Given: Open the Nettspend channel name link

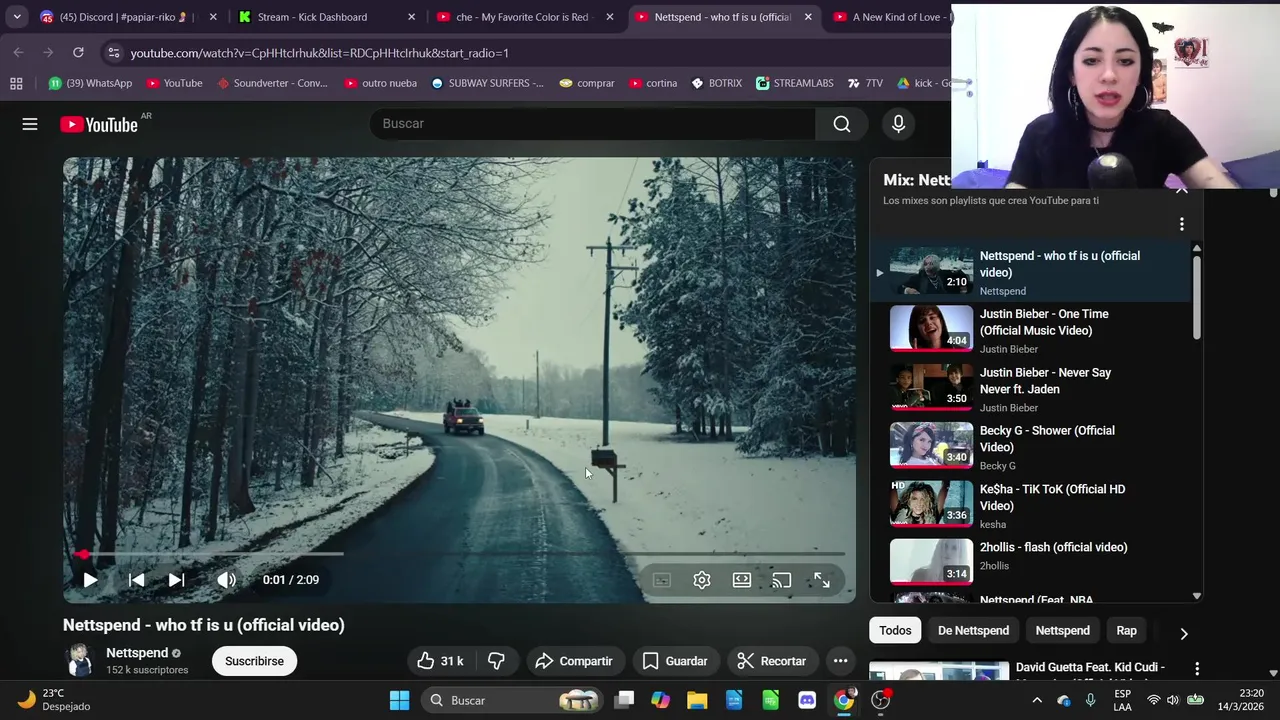Looking at the screenshot, I should 137,653.
